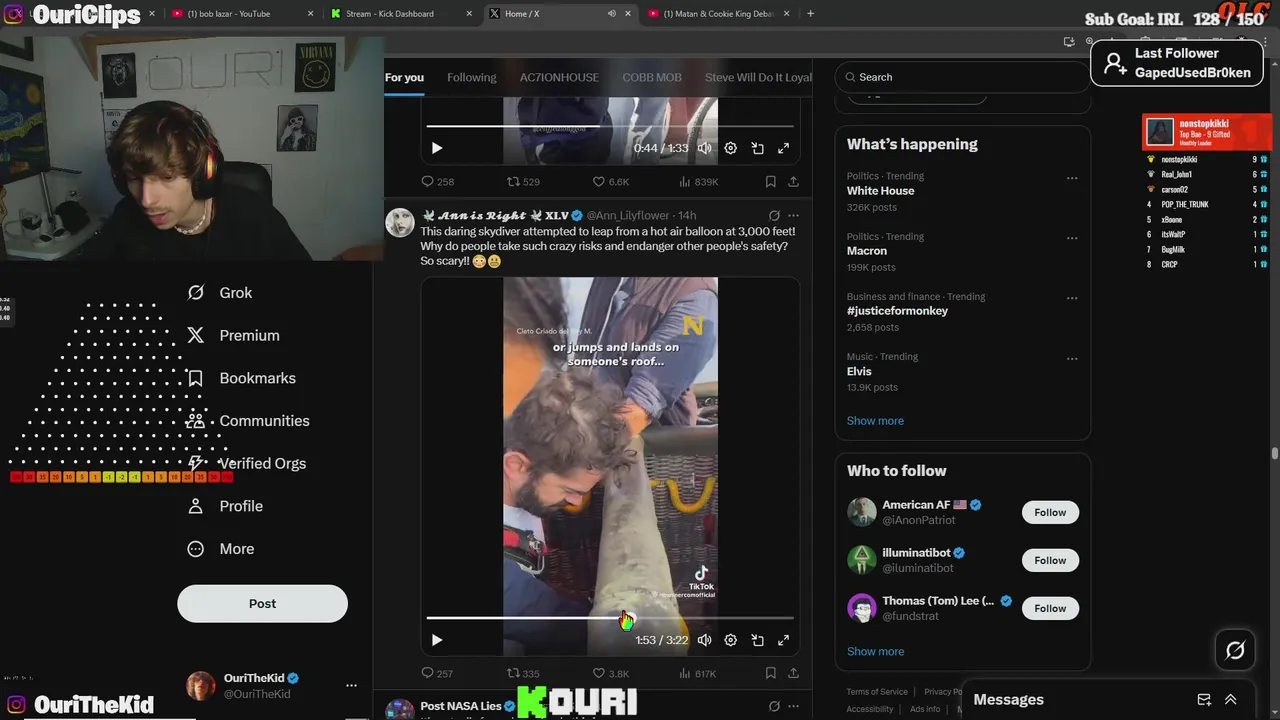The width and height of the screenshot is (1280, 720).
Task: Open options for Elvis trend
Action: pos(1072,358)
